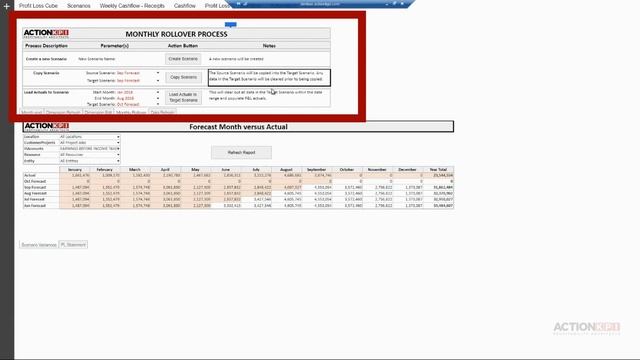The height and width of the screenshot is (360, 640).
Task: Open the Location filter dropdown
Action: 118,137
